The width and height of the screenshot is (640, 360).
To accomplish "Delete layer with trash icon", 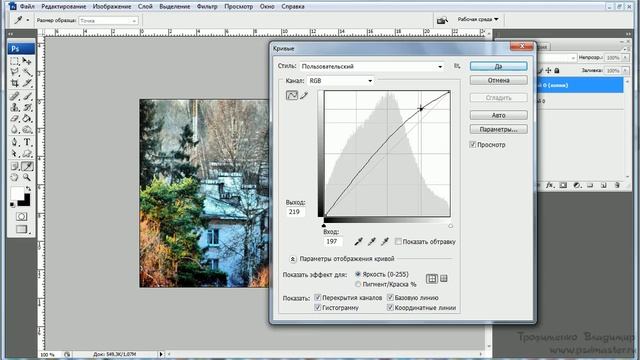I will (617, 185).
